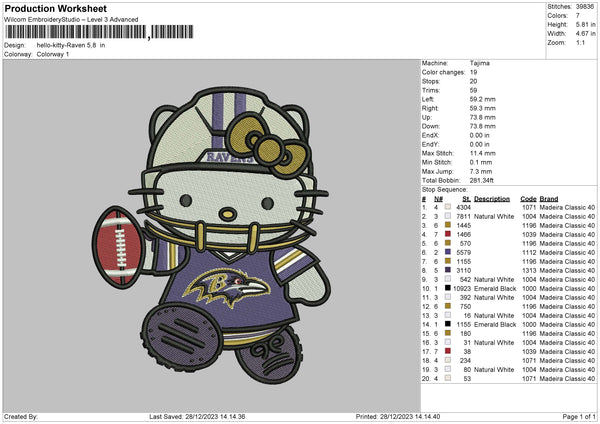Screen dimensions: 600x424
Task: Click the "Created By:" footer label
Action: tap(21, 416)
